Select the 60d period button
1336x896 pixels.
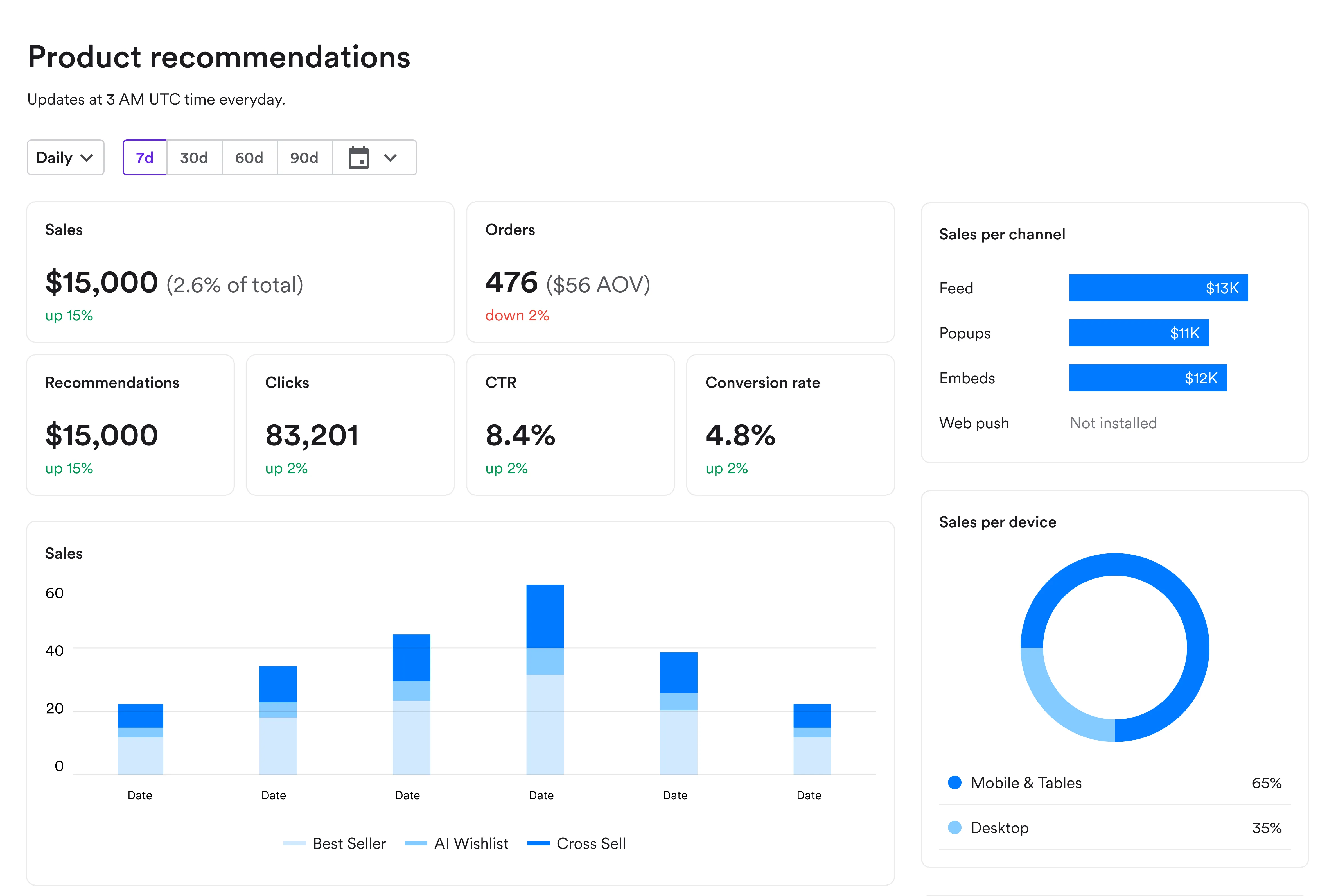[249, 157]
